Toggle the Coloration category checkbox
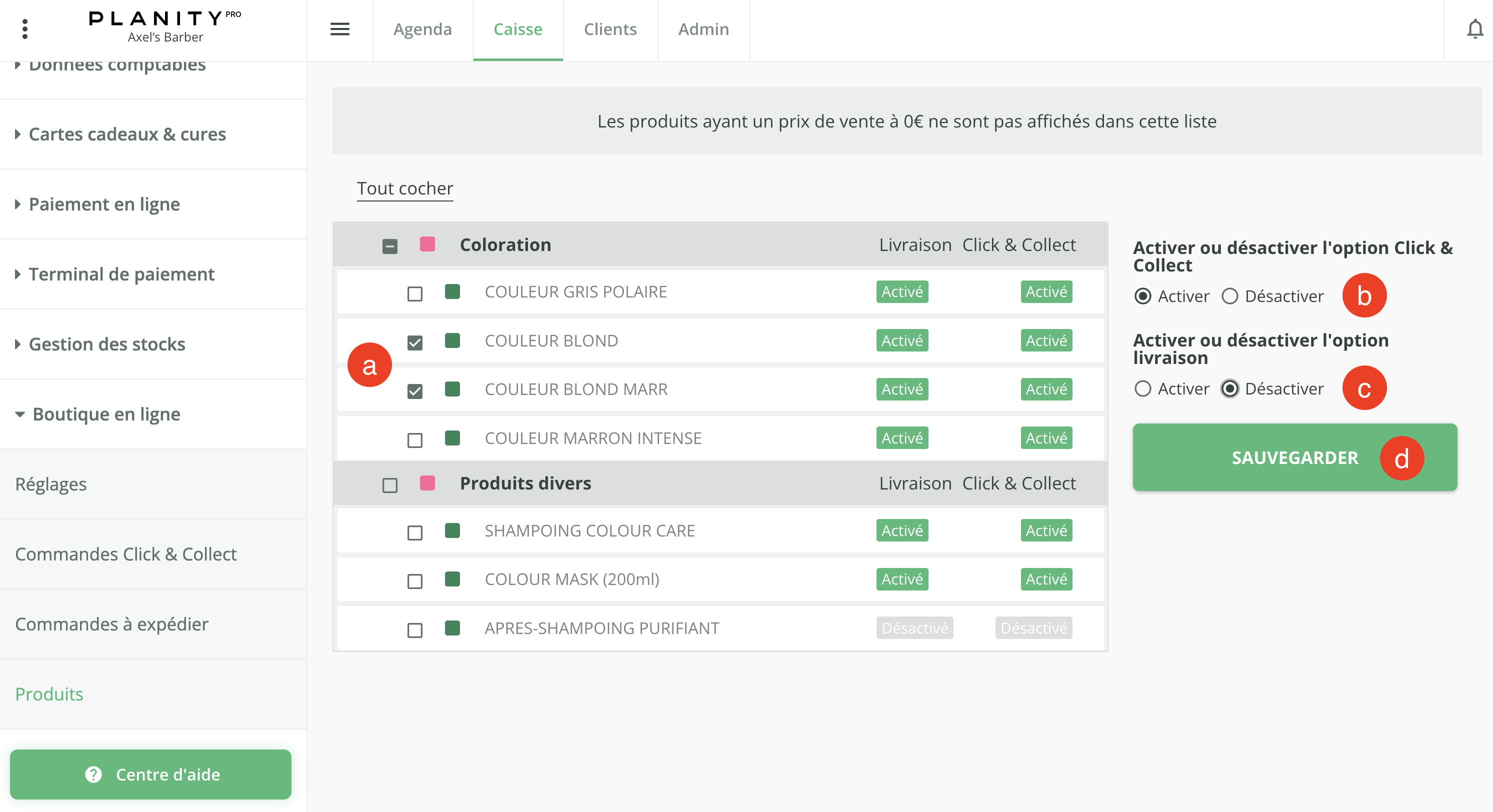The image size is (1493, 812). [390, 246]
